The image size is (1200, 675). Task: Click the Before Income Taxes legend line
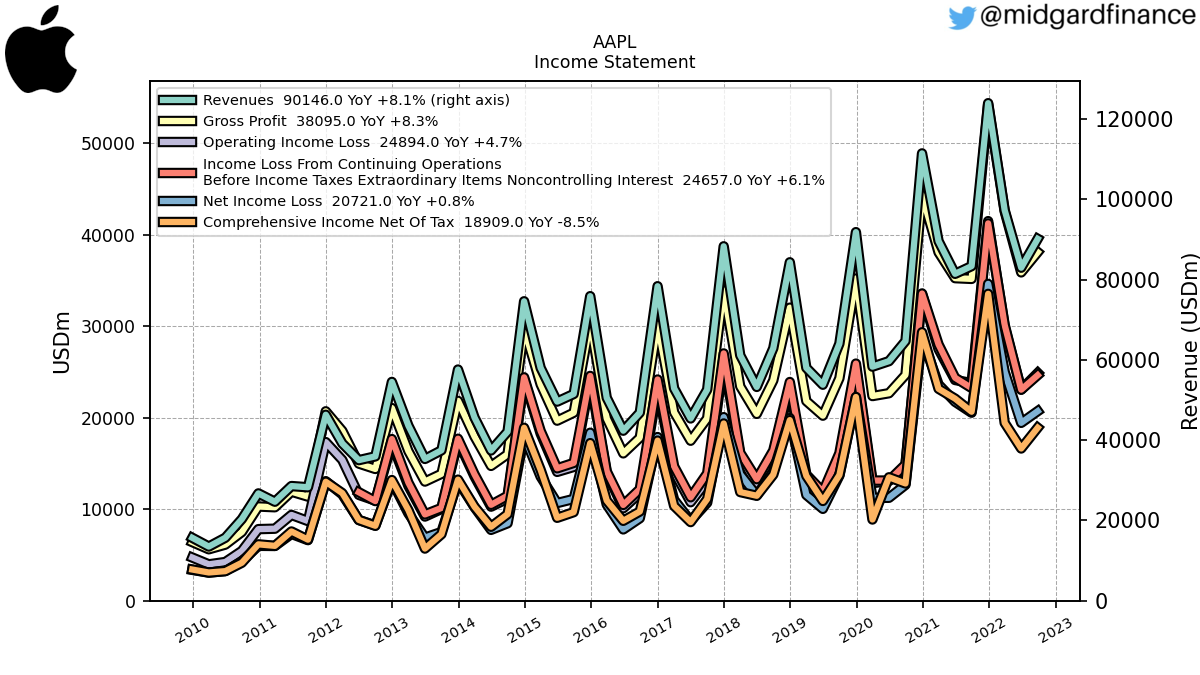514,180
